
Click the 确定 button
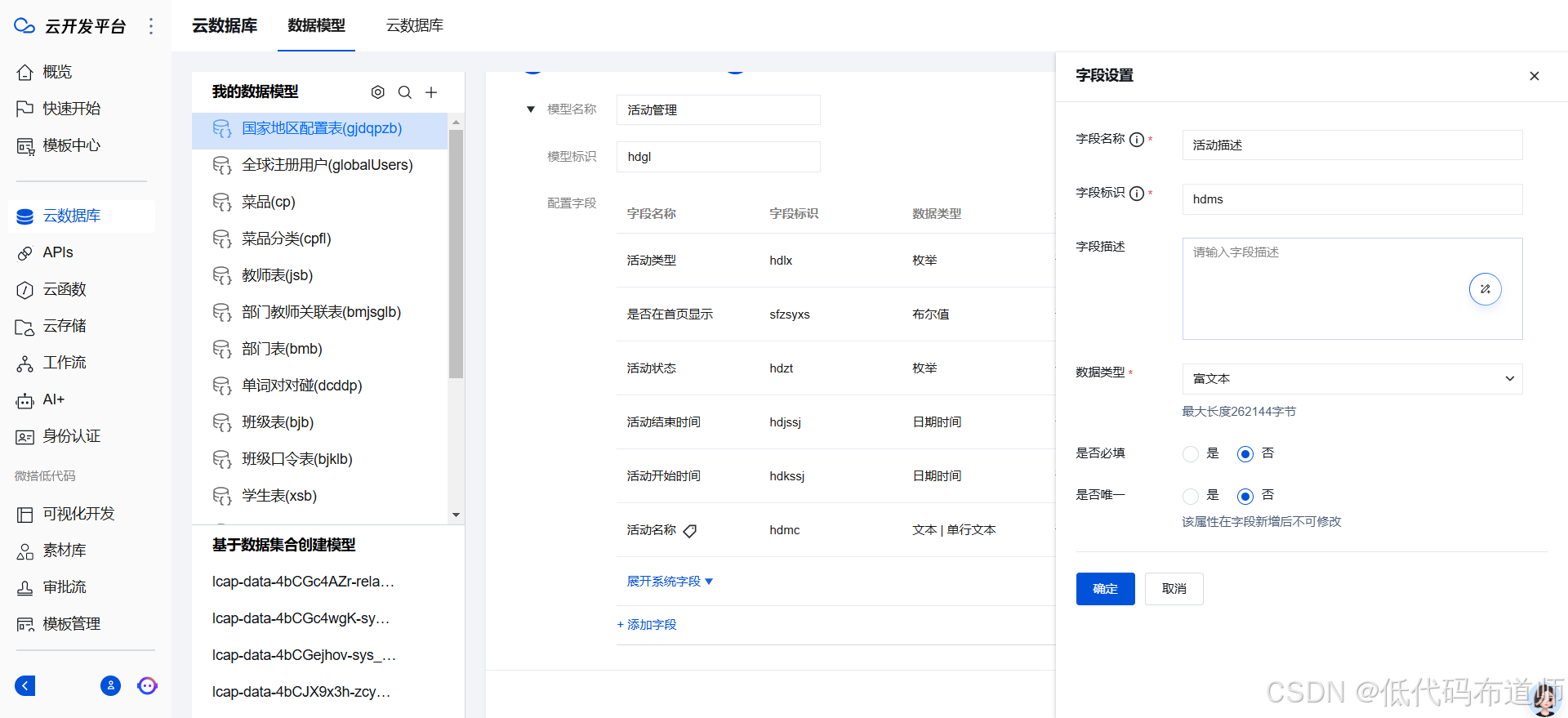(x=1105, y=589)
